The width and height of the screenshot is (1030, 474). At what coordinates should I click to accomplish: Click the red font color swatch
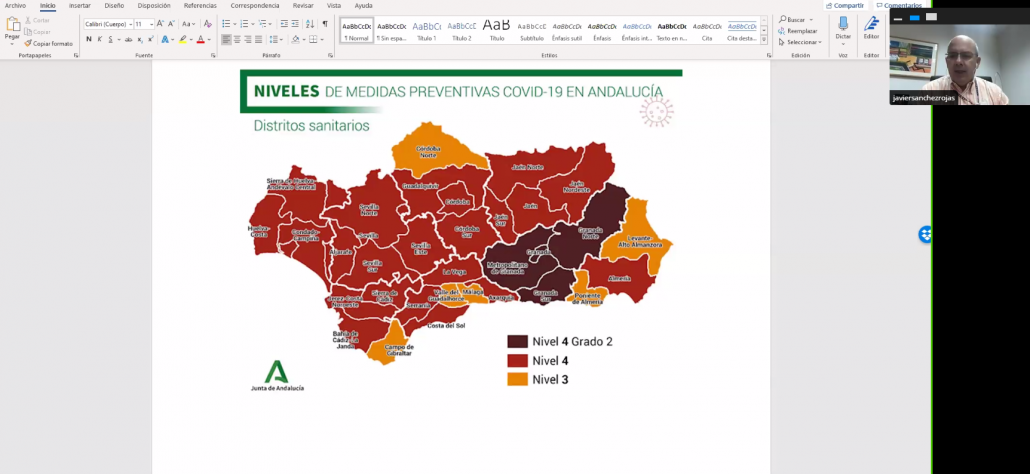tap(201, 39)
